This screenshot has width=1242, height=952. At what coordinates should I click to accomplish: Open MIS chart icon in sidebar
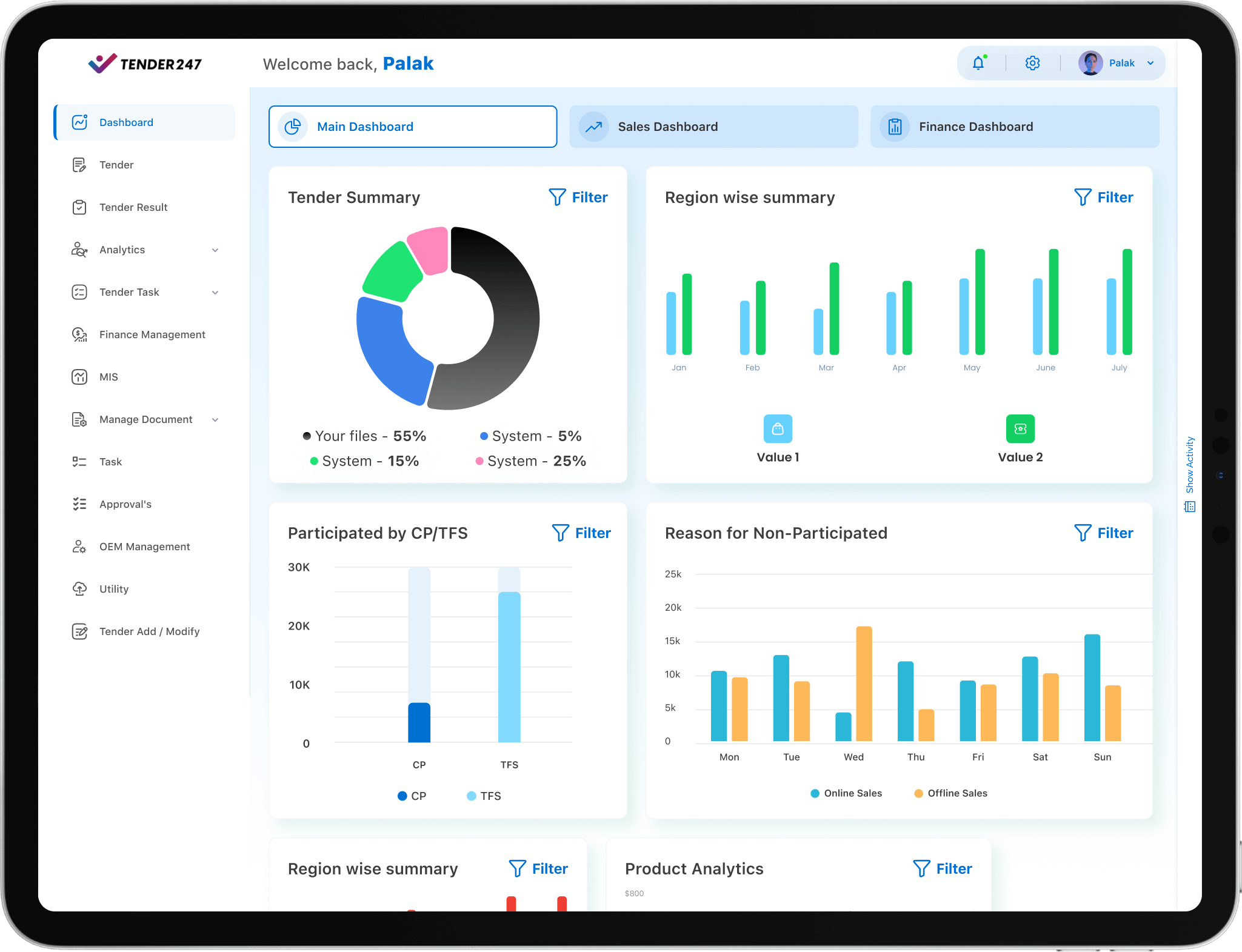(79, 377)
